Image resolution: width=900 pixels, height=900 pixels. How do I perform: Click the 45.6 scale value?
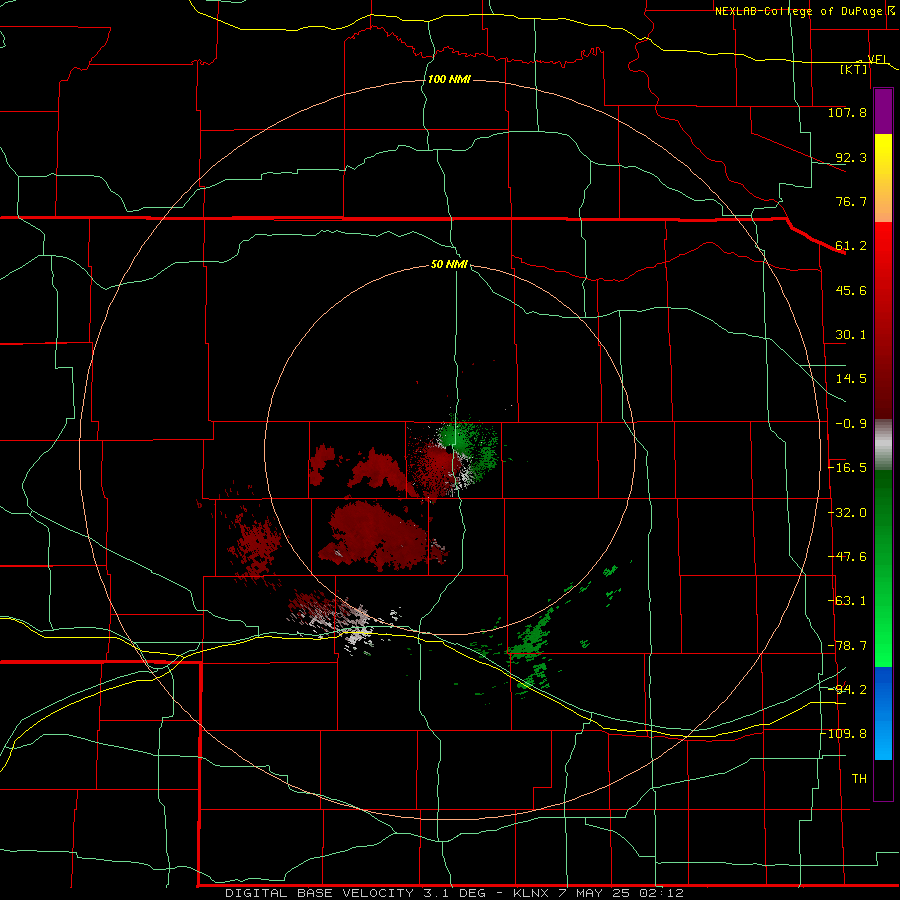coord(851,290)
